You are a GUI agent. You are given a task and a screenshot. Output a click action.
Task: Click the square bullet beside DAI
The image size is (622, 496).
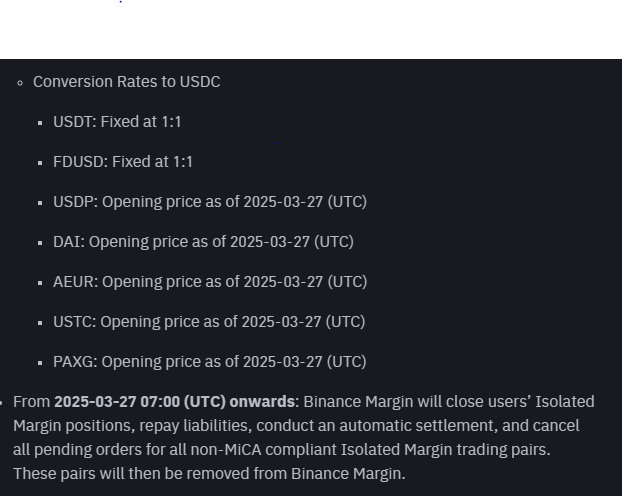point(40,243)
